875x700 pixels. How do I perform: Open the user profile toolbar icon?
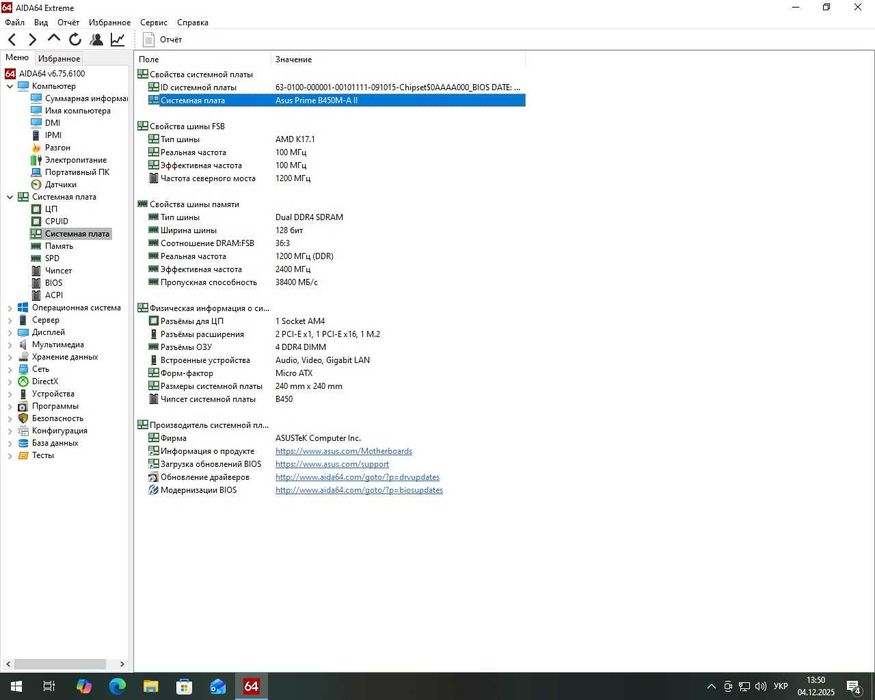pos(96,40)
